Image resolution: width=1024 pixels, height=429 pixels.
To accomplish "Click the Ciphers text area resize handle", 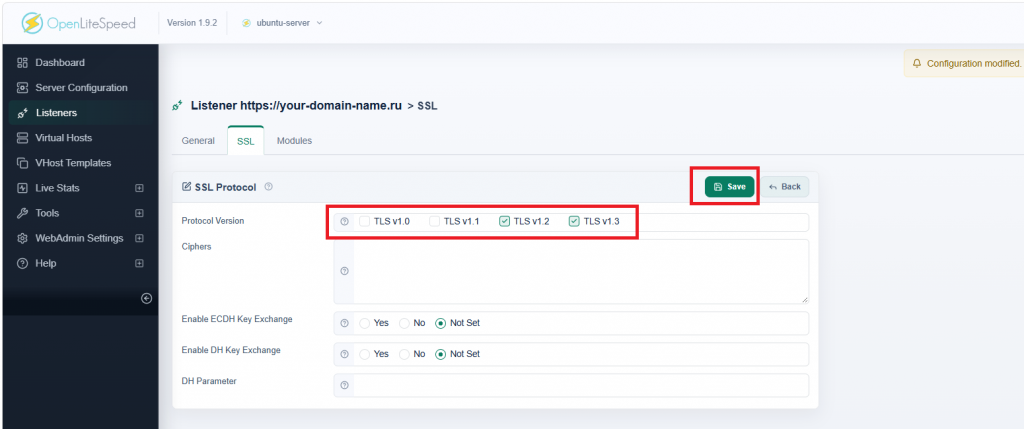I will (x=805, y=299).
